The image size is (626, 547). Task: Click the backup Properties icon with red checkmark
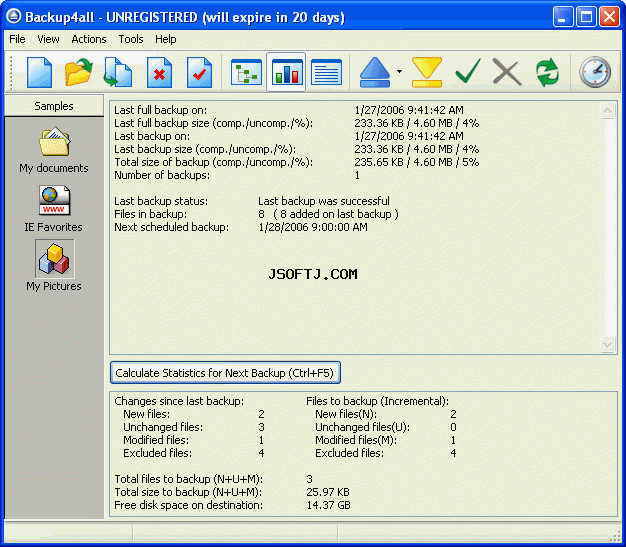point(199,72)
